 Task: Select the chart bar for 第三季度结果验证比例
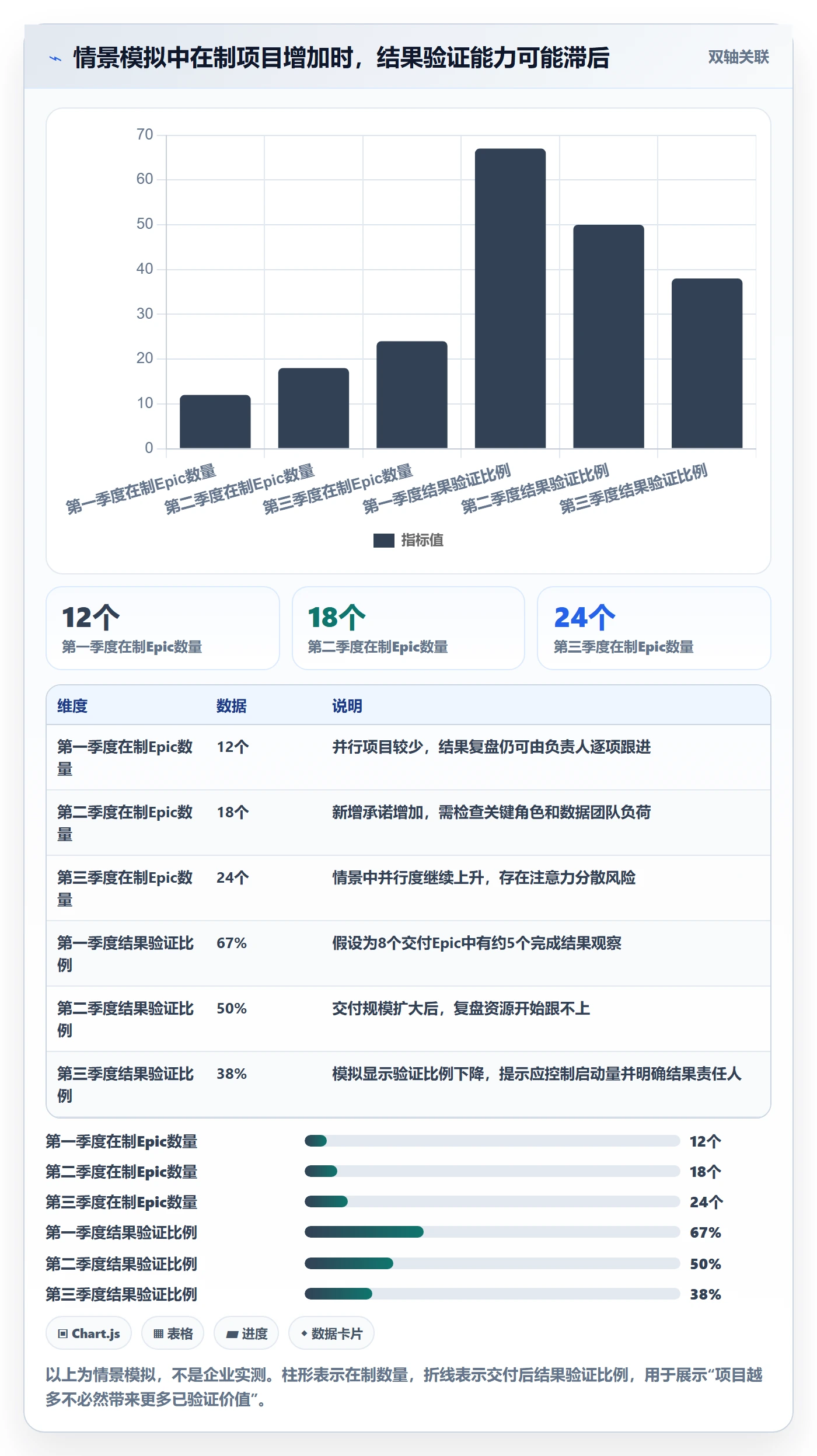coord(707,363)
